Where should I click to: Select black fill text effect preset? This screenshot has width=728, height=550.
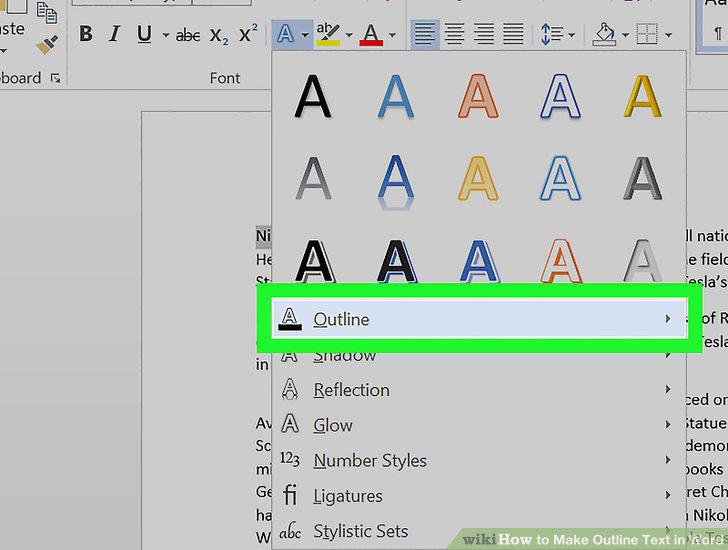[313, 96]
